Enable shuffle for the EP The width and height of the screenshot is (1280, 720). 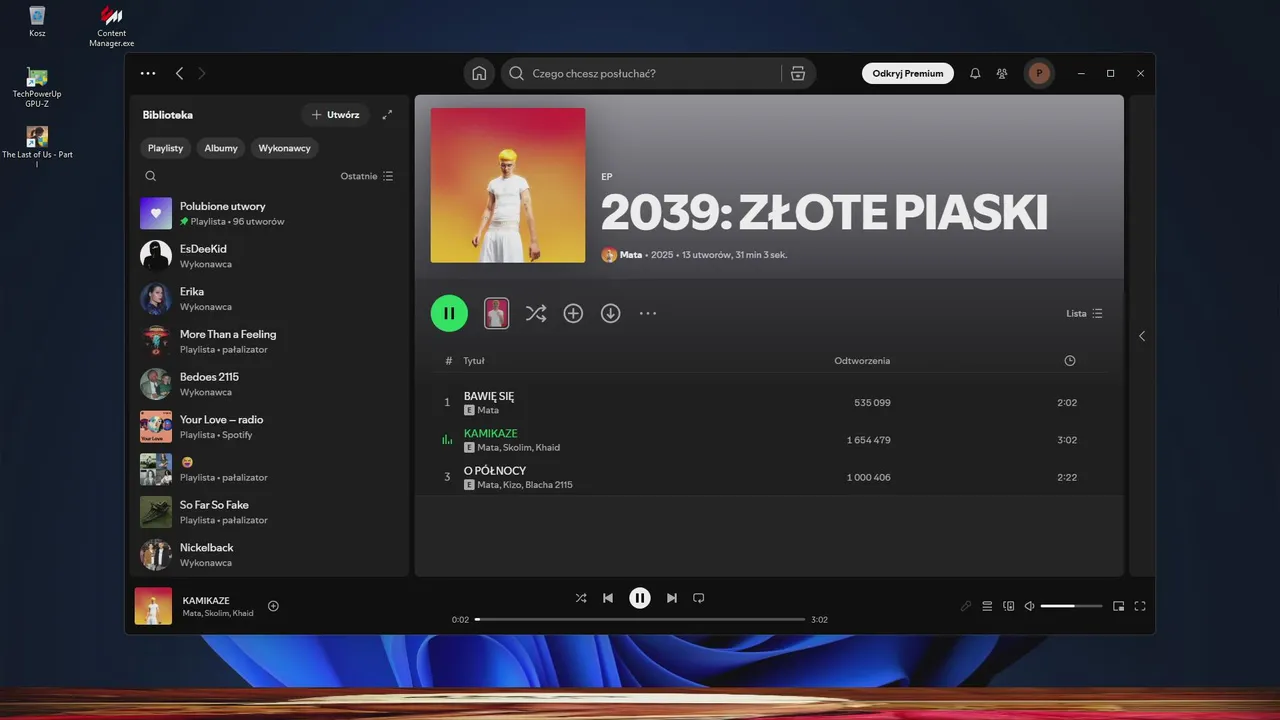(536, 313)
